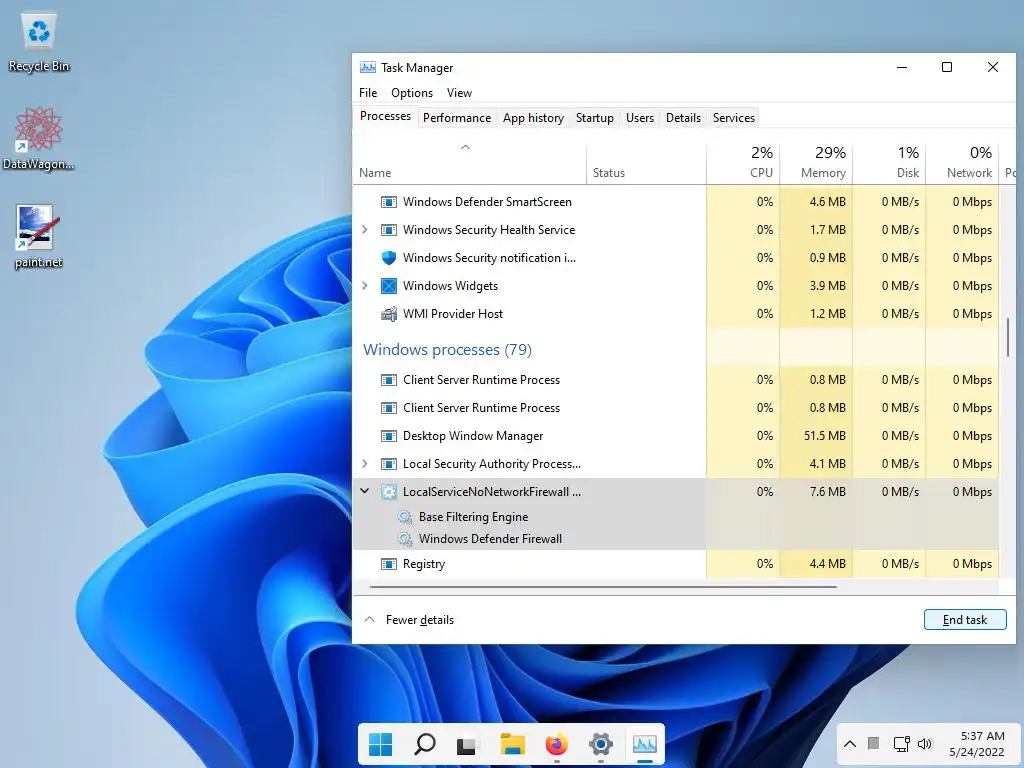The image size is (1024, 768).
Task: Collapse the LocalServiceNoNetworkFirewall group
Action: point(365,491)
